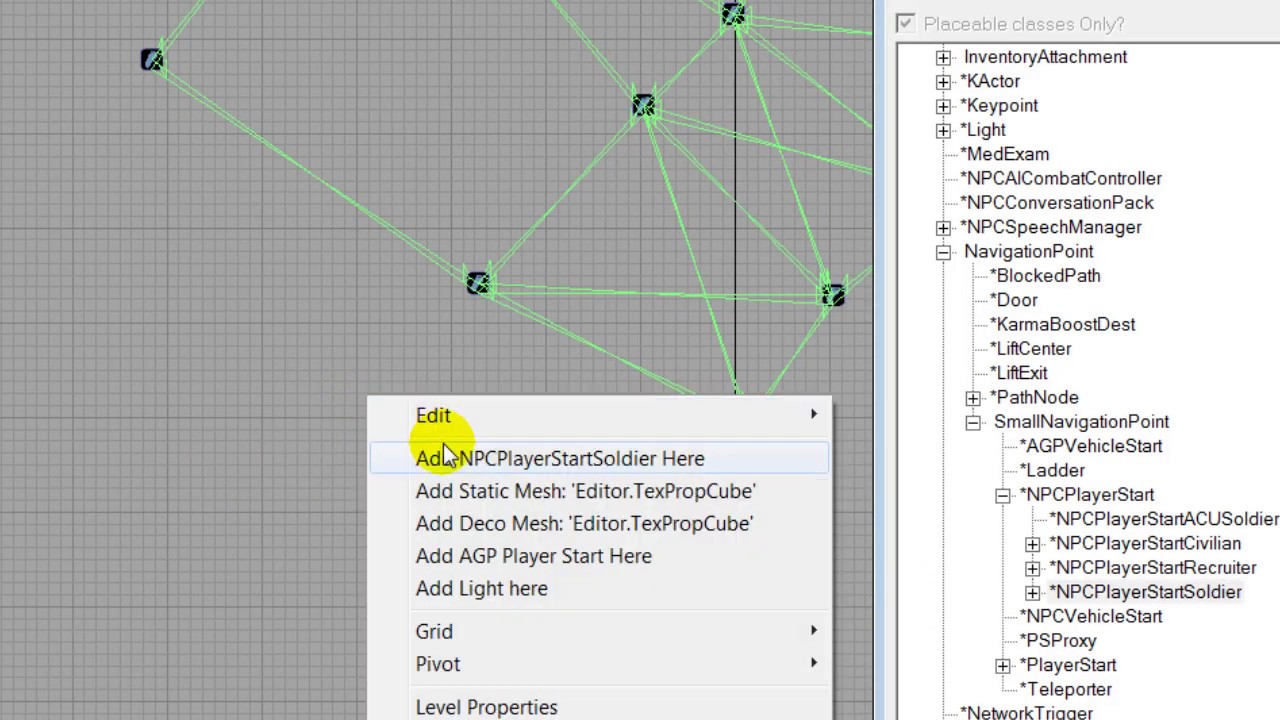Select the *LiftCenter class
This screenshot has width=1280, height=720.
pyautogui.click(x=1030, y=349)
